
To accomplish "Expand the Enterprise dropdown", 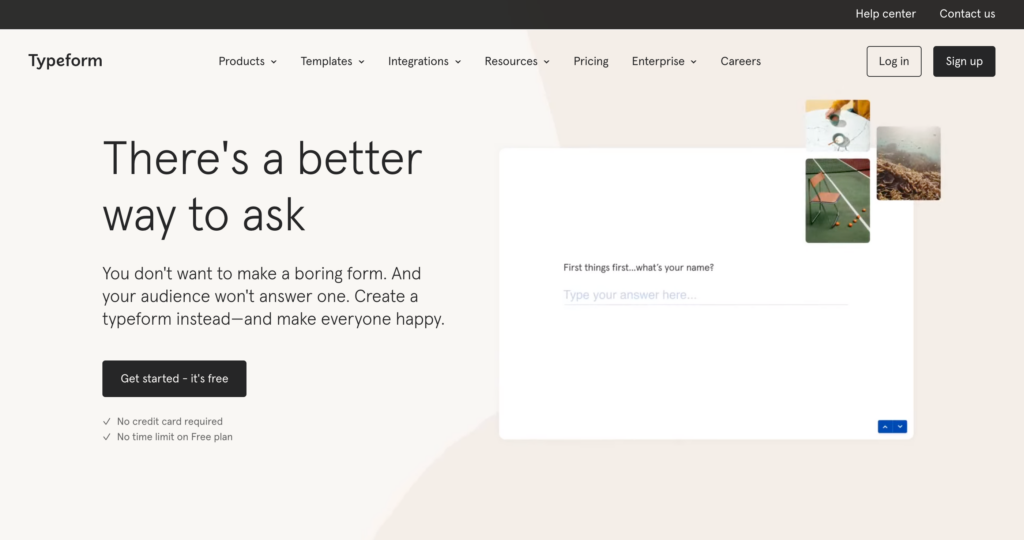I will click(x=664, y=61).
